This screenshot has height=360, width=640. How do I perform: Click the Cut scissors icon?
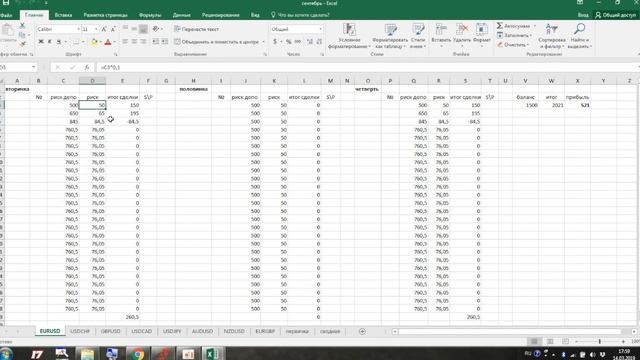pos(22,26)
